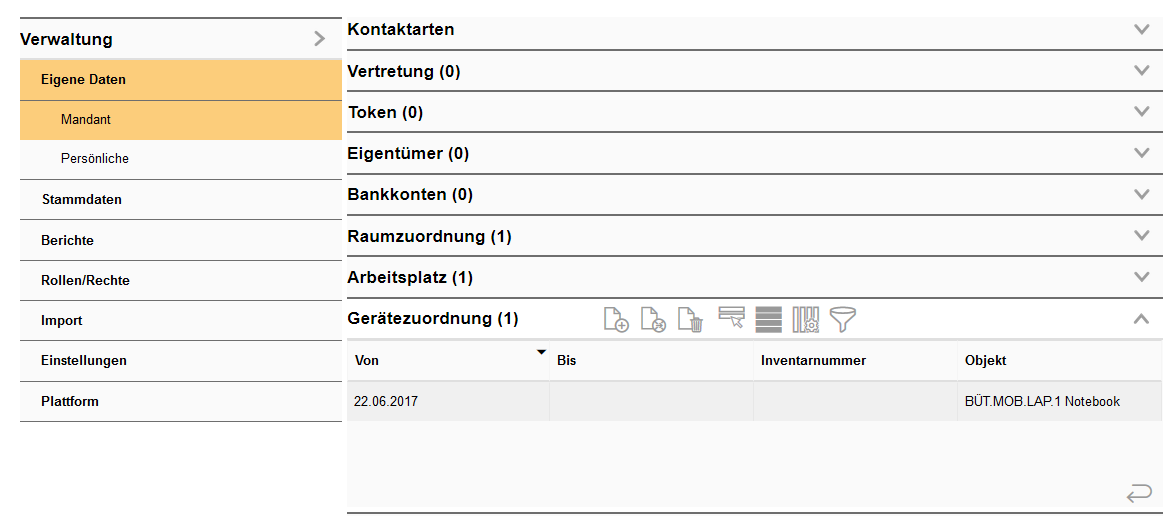This screenshot has width=1168, height=516.
Task: Click the row selection cursor icon
Action: point(731,319)
